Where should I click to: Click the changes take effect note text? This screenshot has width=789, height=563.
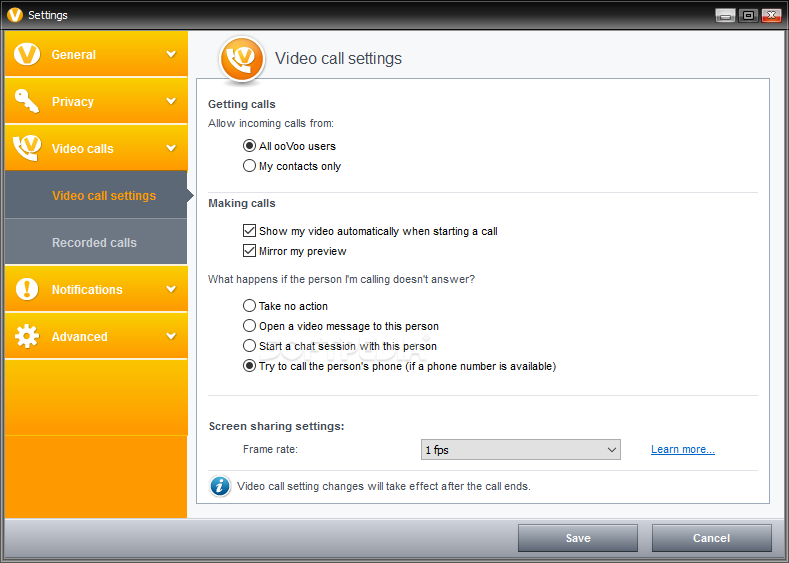383,486
